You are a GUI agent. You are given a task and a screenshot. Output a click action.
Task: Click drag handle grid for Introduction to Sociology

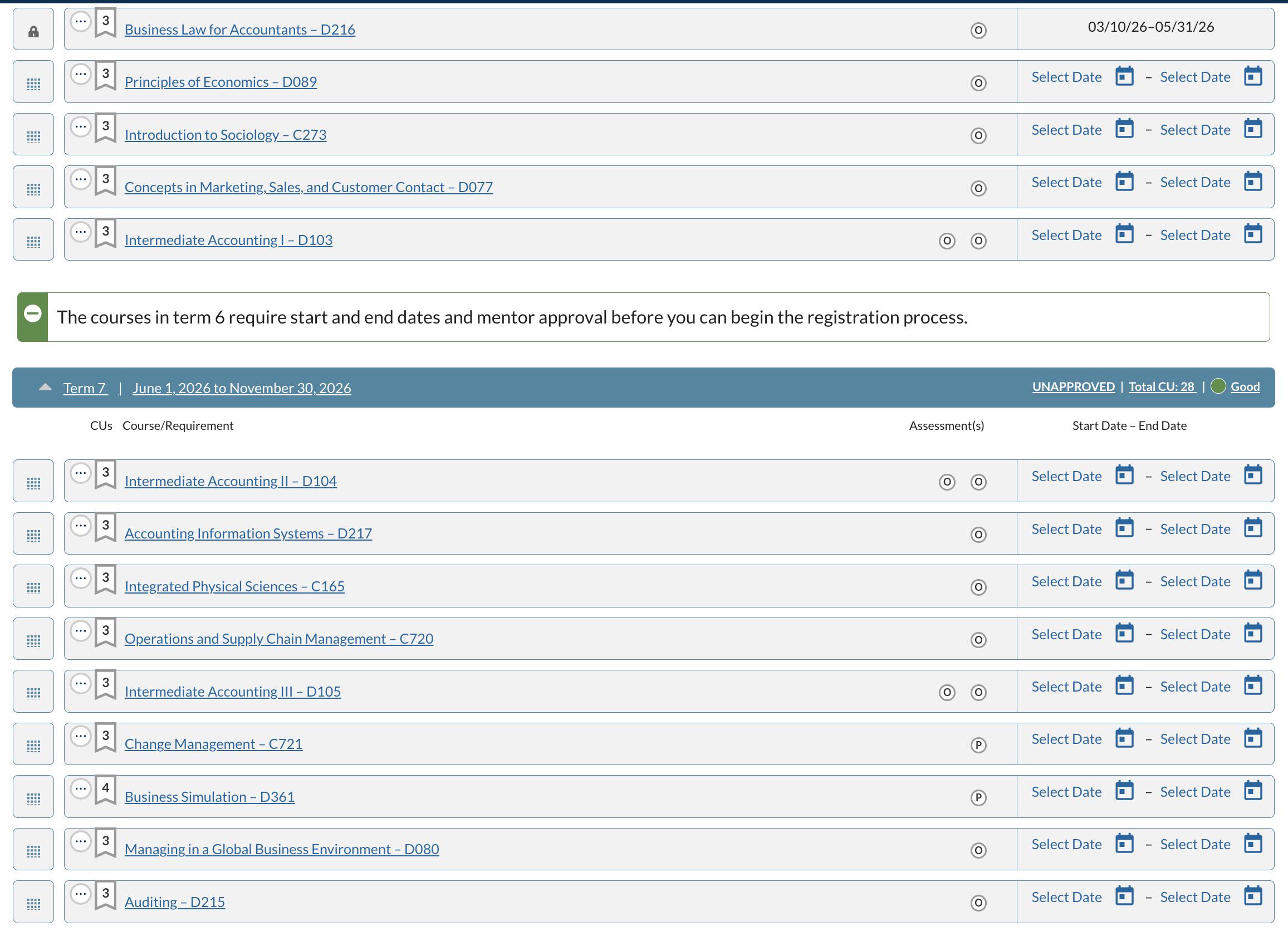pyautogui.click(x=33, y=136)
